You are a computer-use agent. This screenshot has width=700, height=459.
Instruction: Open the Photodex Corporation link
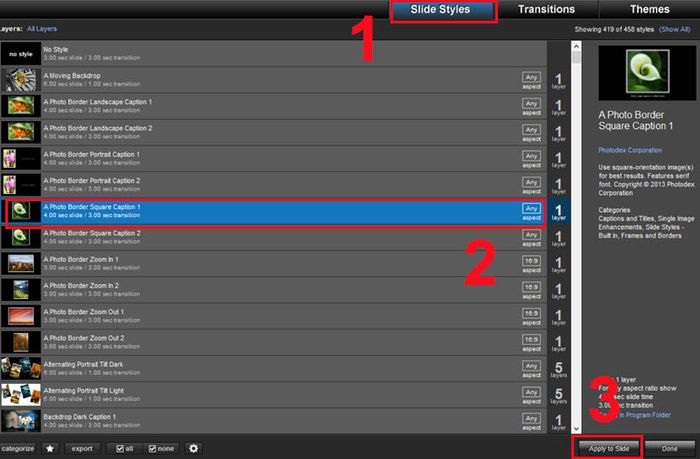(x=630, y=150)
